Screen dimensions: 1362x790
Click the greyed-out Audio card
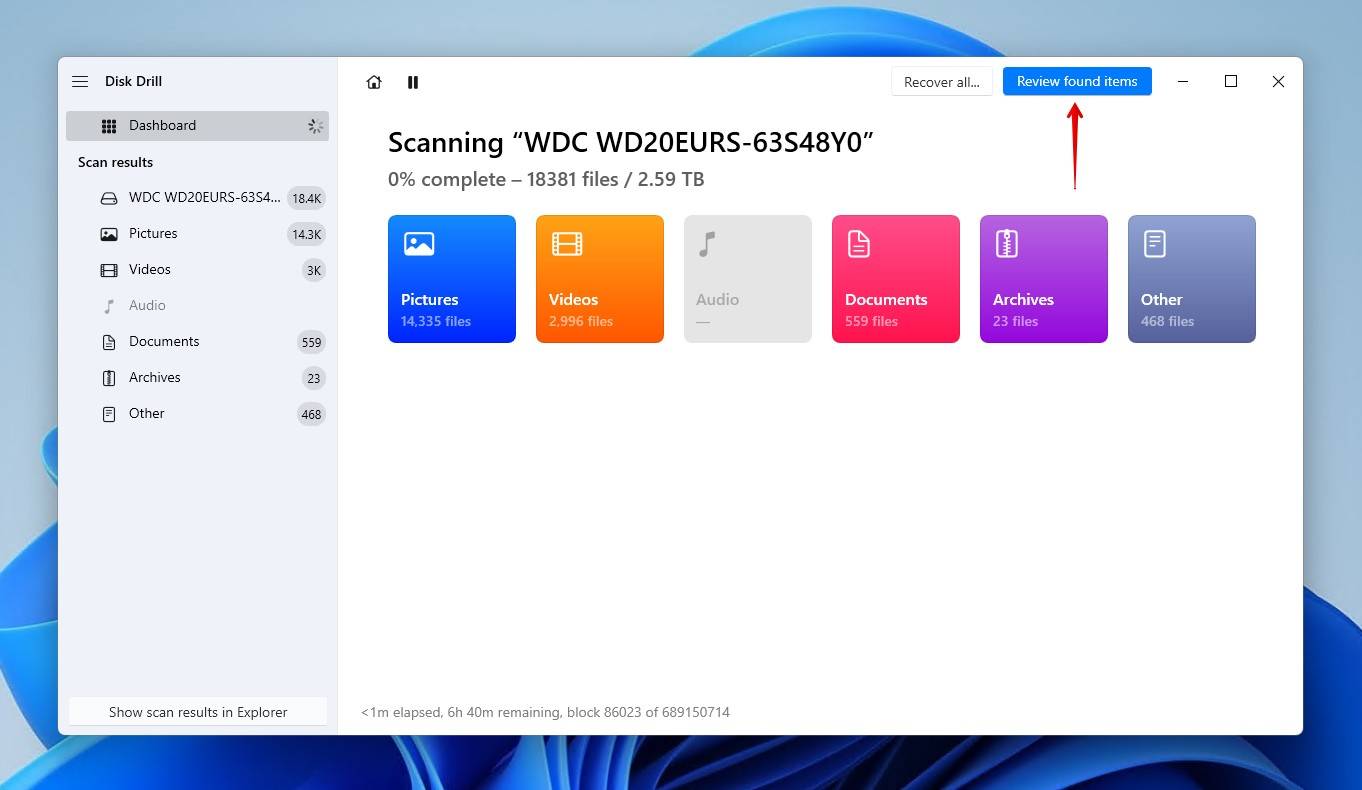748,279
